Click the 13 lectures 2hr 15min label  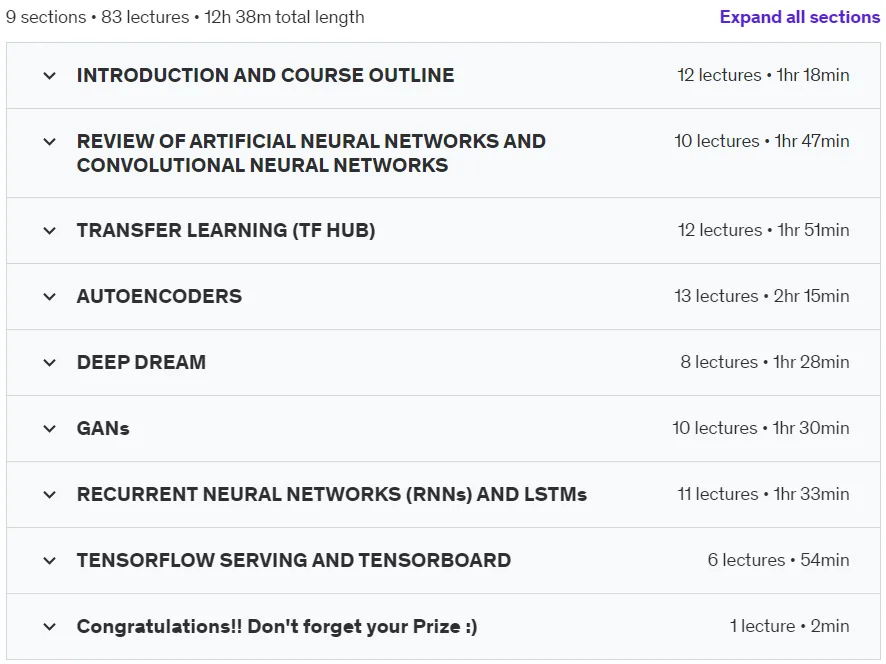coord(762,296)
